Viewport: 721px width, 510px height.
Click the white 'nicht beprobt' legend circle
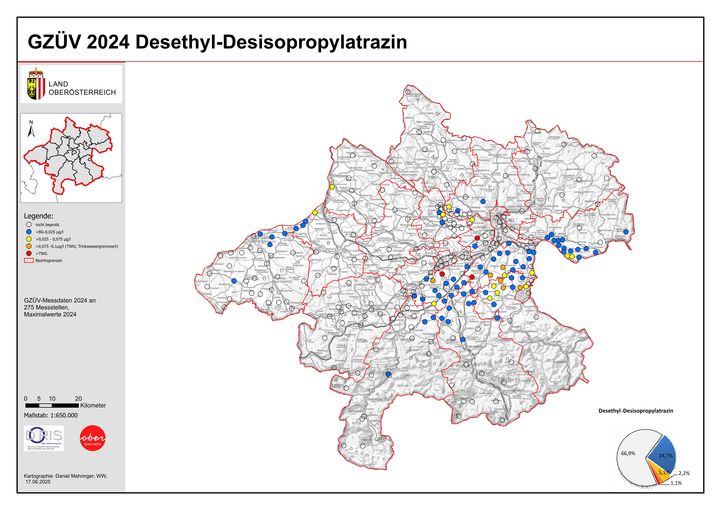(x=27, y=225)
